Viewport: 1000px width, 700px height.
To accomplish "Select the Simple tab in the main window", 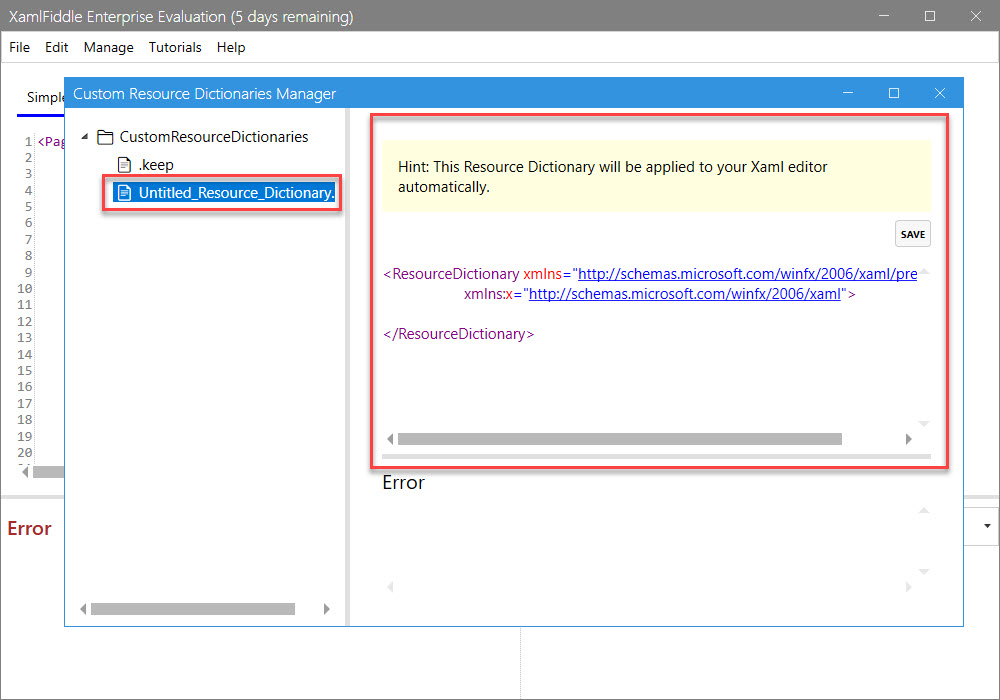I will click(x=45, y=97).
